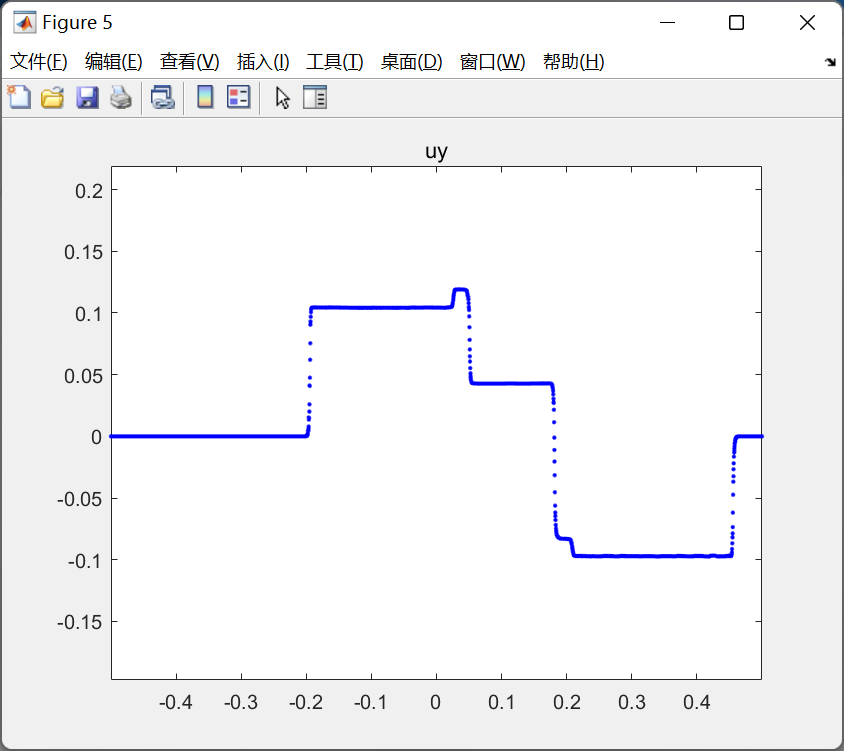Click the x-axis tick label -0.3
The image size is (844, 751).
click(x=241, y=702)
